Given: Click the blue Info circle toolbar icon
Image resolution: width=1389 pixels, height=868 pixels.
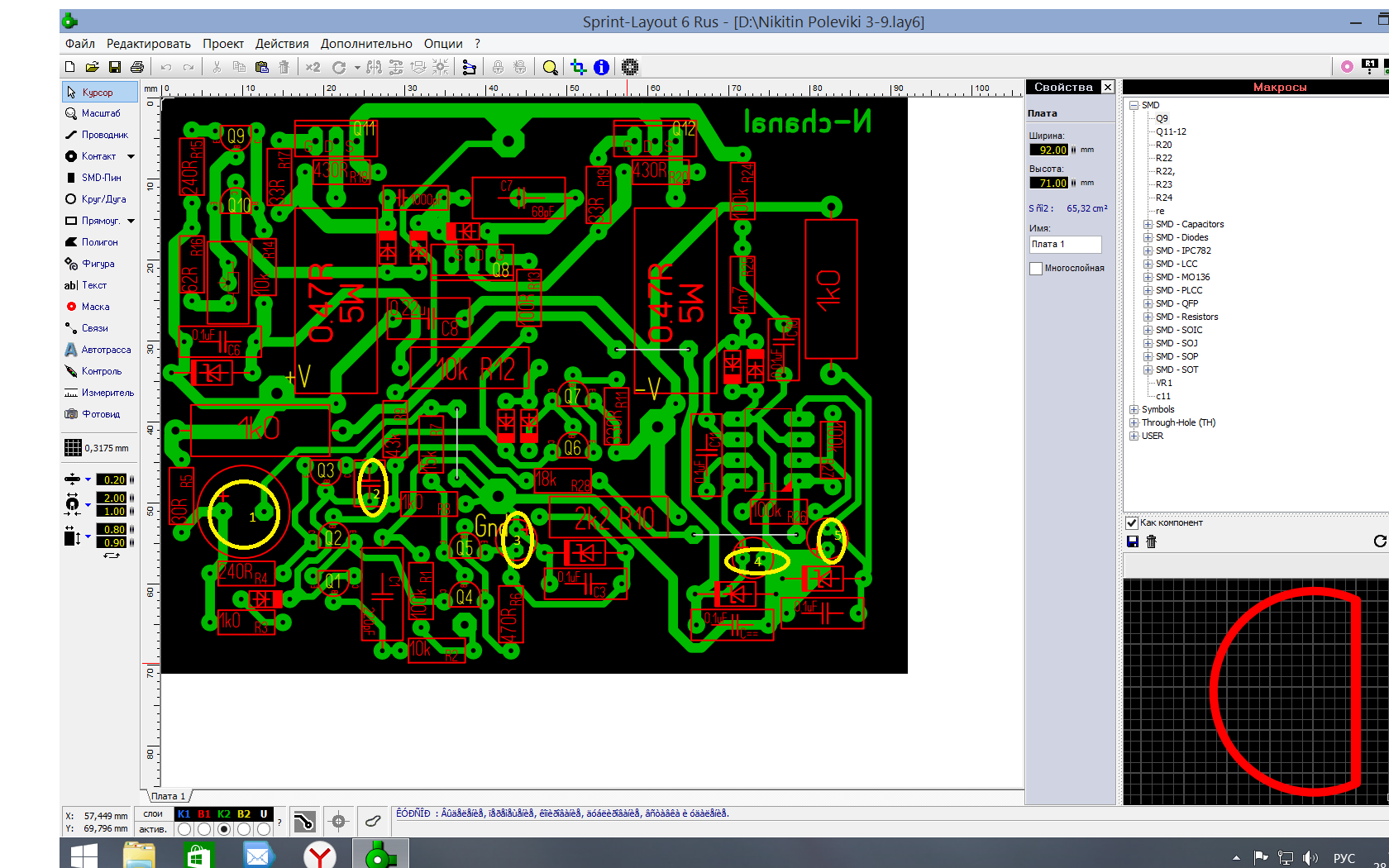Looking at the screenshot, I should click(601, 67).
